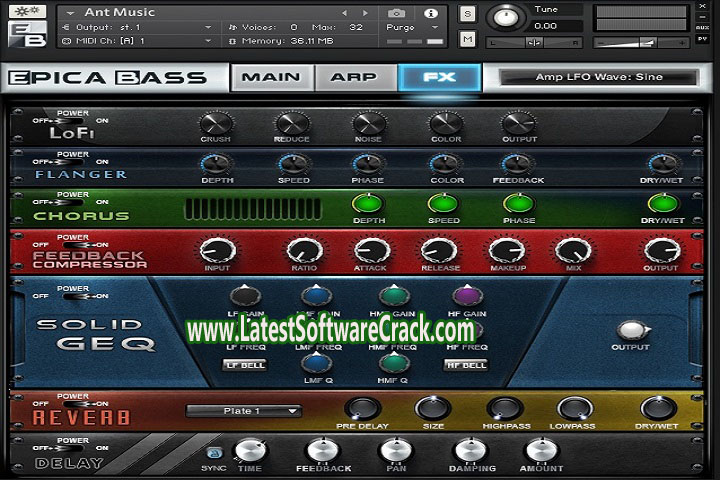Viewport: 720px width, 480px height.
Task: Click the Delay Feedback knob
Action: (x=322, y=452)
